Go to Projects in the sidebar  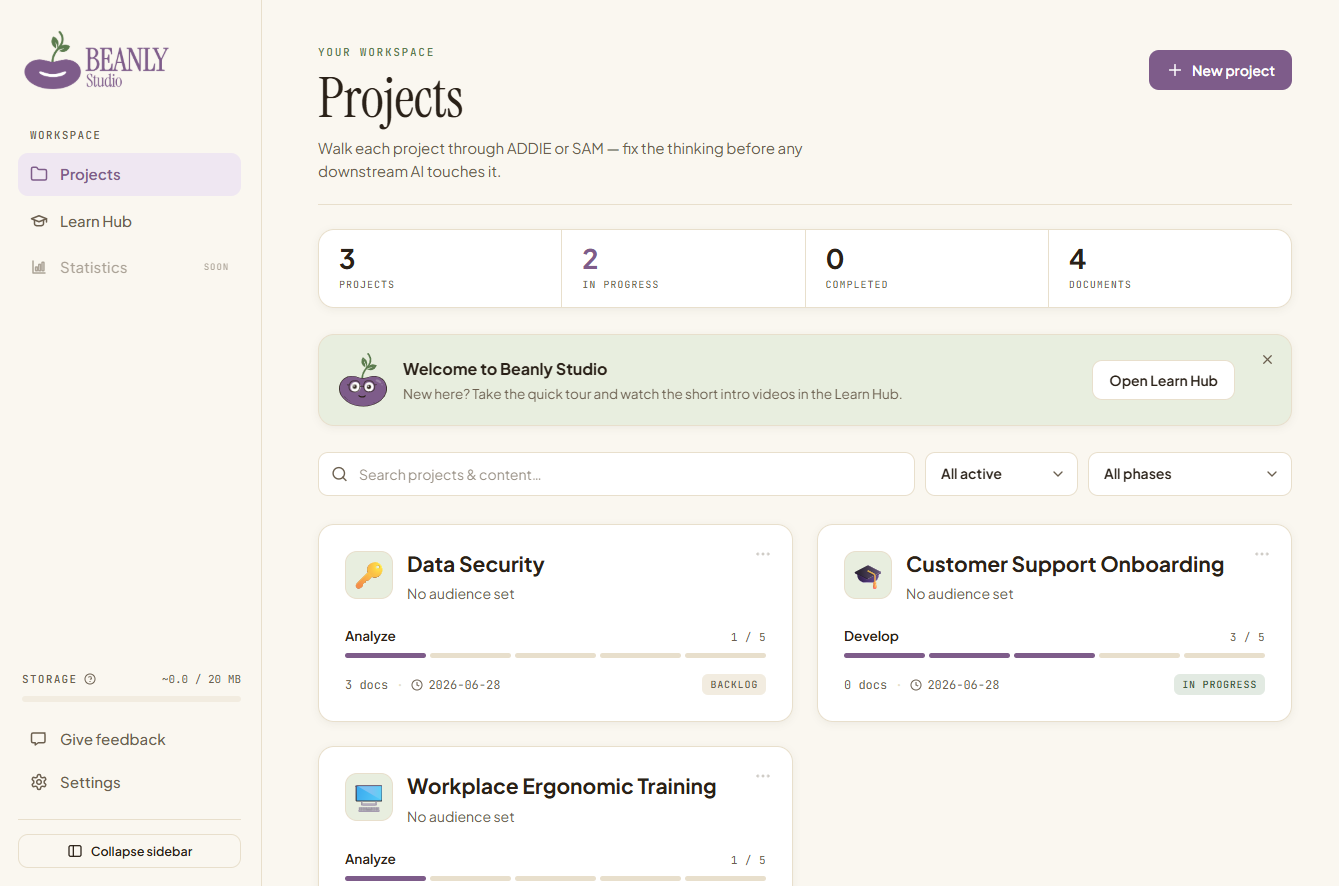pos(129,174)
